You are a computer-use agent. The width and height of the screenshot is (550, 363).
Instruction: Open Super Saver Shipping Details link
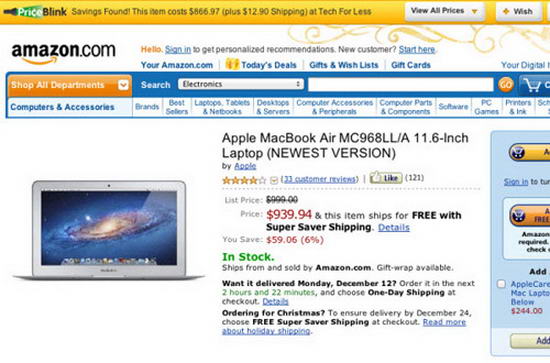click(x=394, y=228)
